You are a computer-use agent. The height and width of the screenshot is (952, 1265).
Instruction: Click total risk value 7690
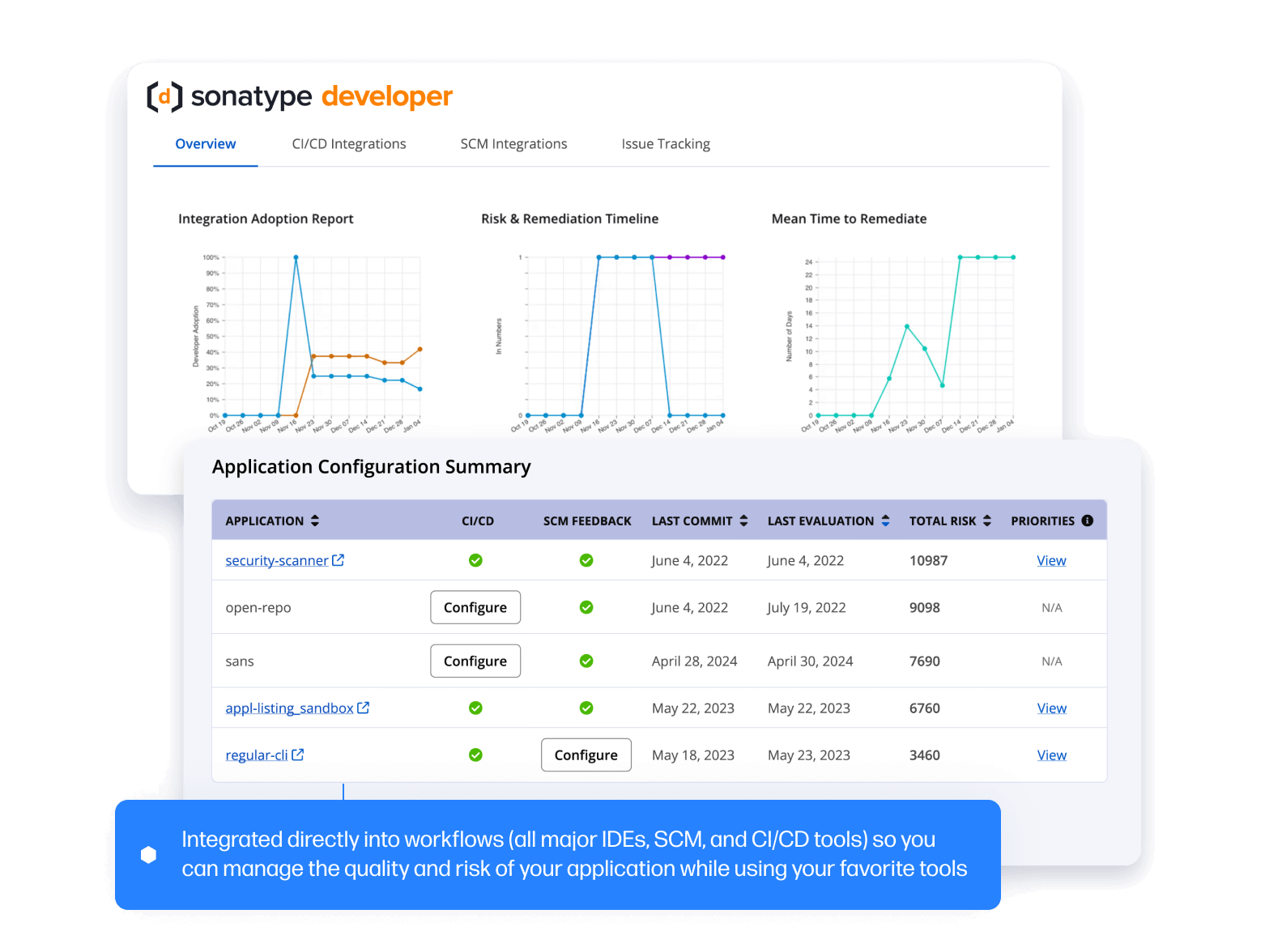point(924,661)
